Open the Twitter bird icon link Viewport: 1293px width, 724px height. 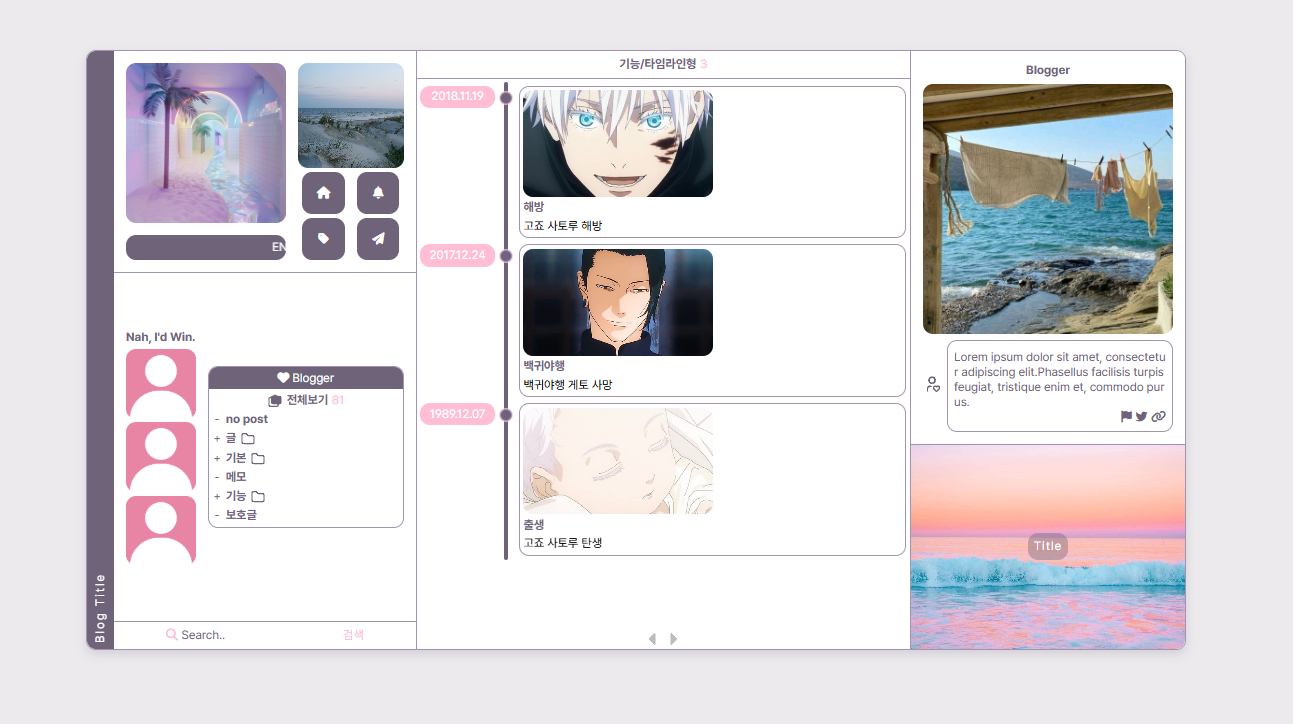coord(1142,416)
